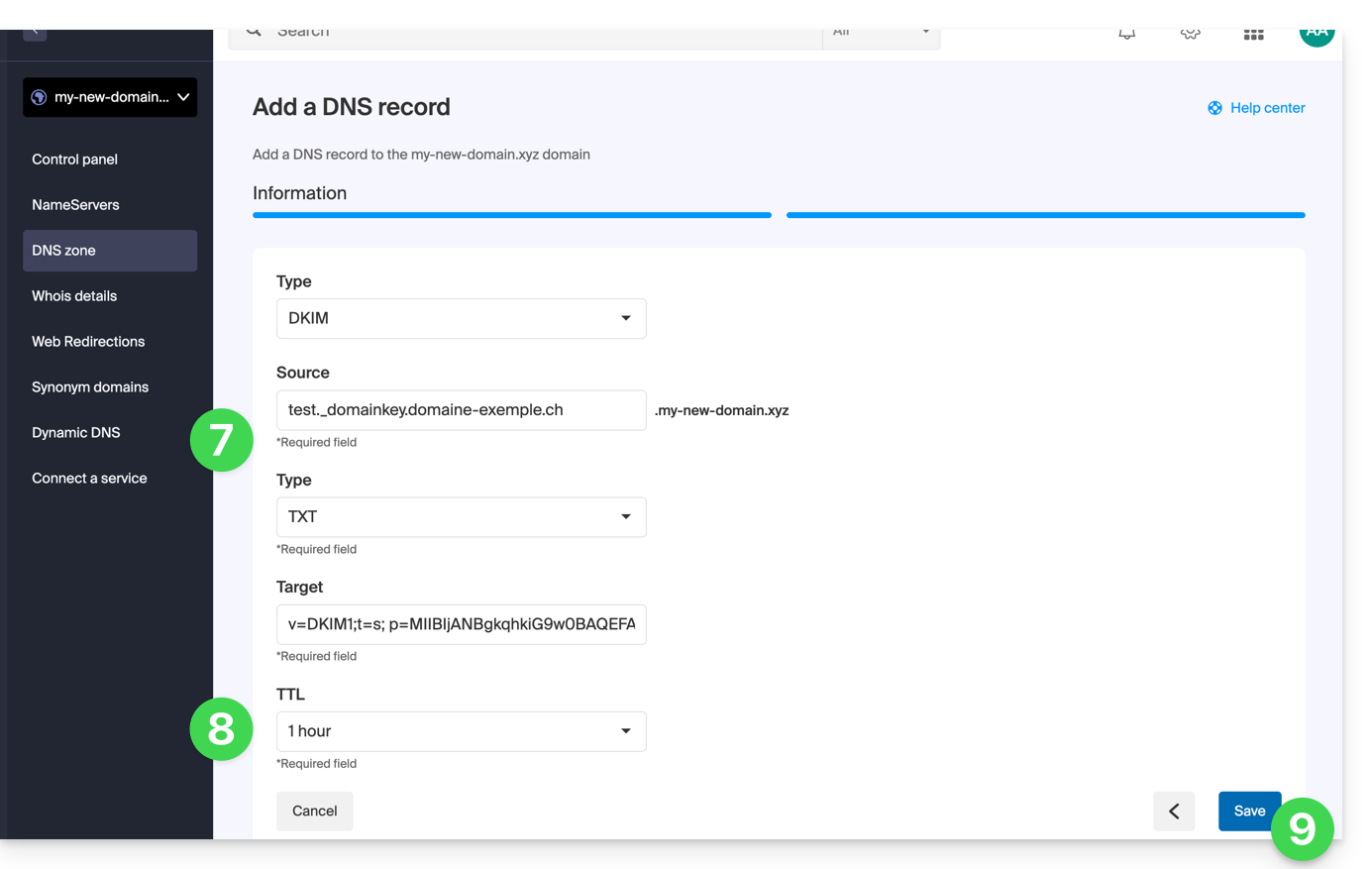Image resolution: width=1372 pixels, height=869 pixels.
Task: Expand the DKIM Type dropdown
Action: click(x=461, y=318)
